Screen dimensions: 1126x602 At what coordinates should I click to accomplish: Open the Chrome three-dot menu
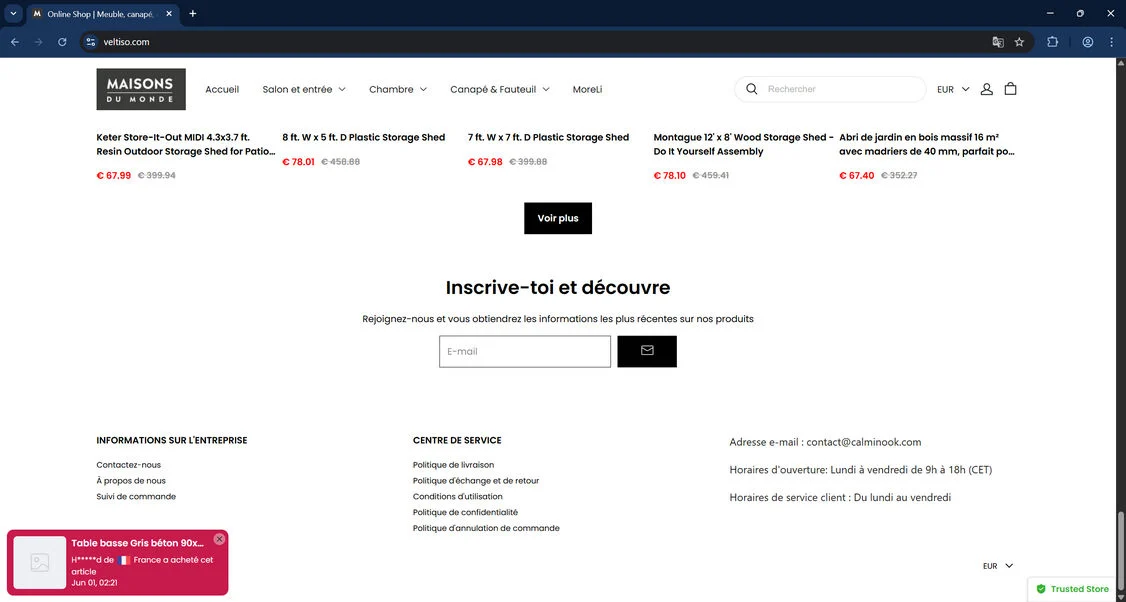tap(1111, 42)
